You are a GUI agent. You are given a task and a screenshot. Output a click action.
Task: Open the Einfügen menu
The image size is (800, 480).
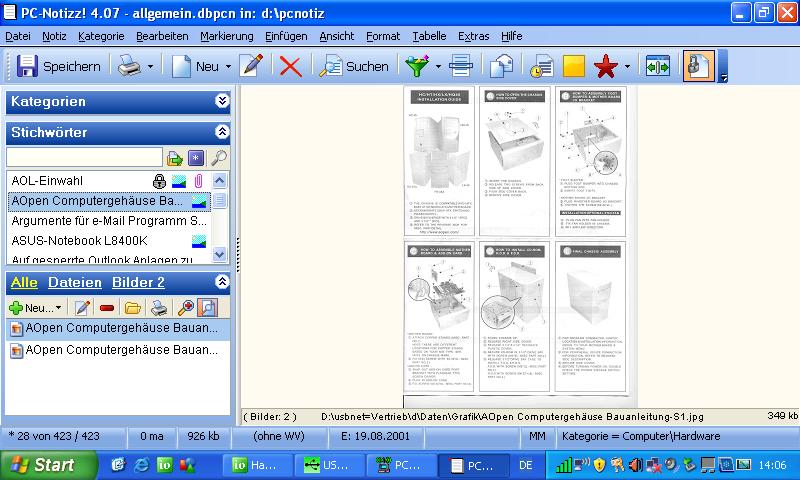pos(286,36)
